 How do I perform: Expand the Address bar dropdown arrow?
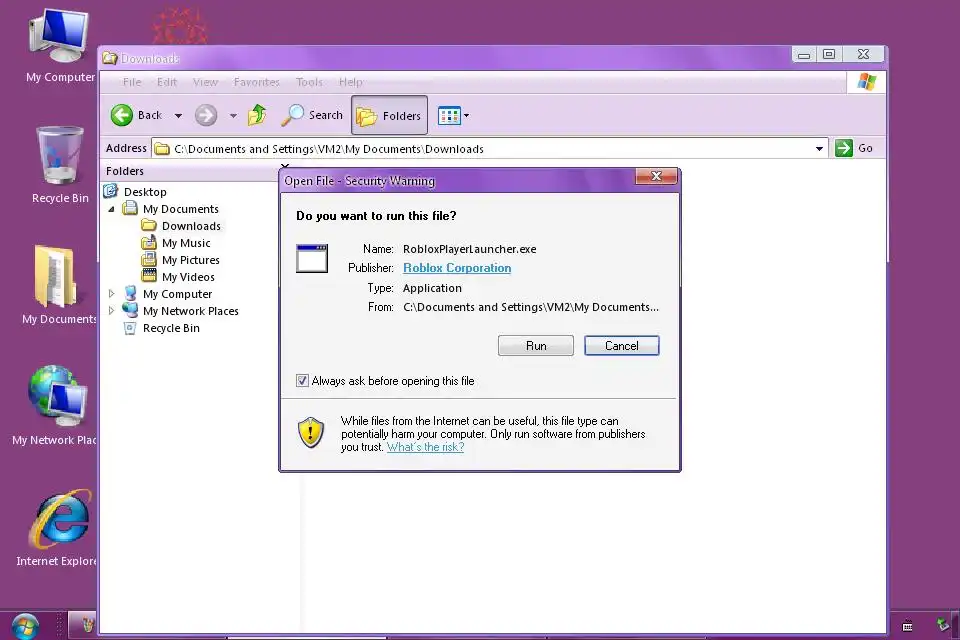(819, 148)
